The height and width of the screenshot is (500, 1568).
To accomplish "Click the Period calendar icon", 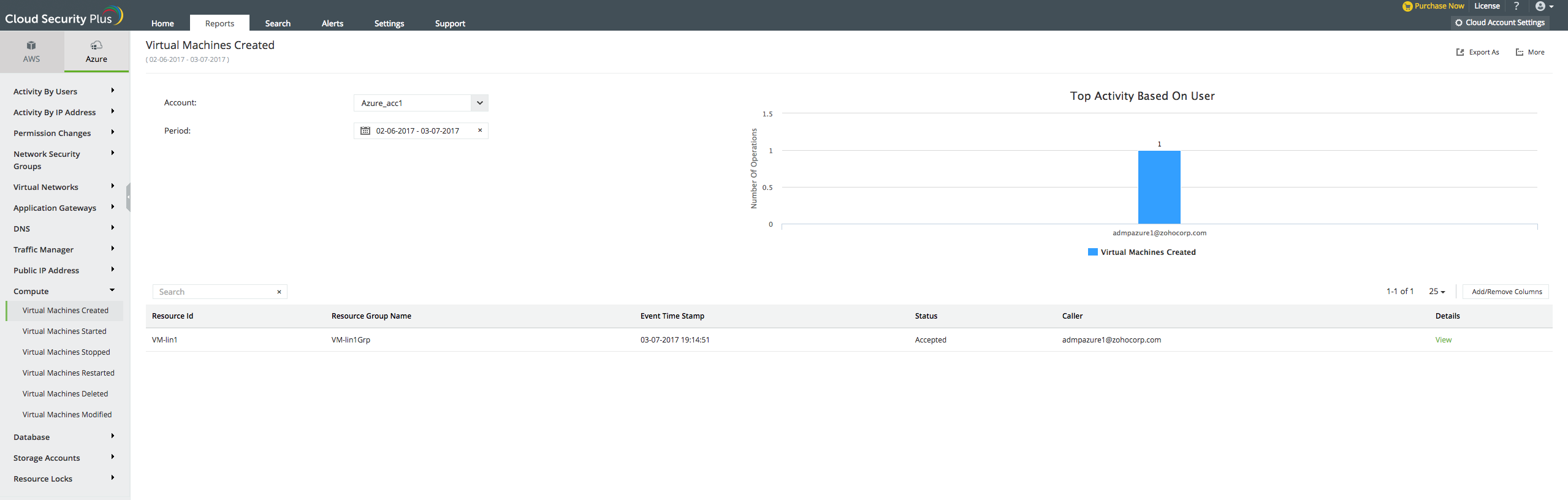I will (365, 131).
